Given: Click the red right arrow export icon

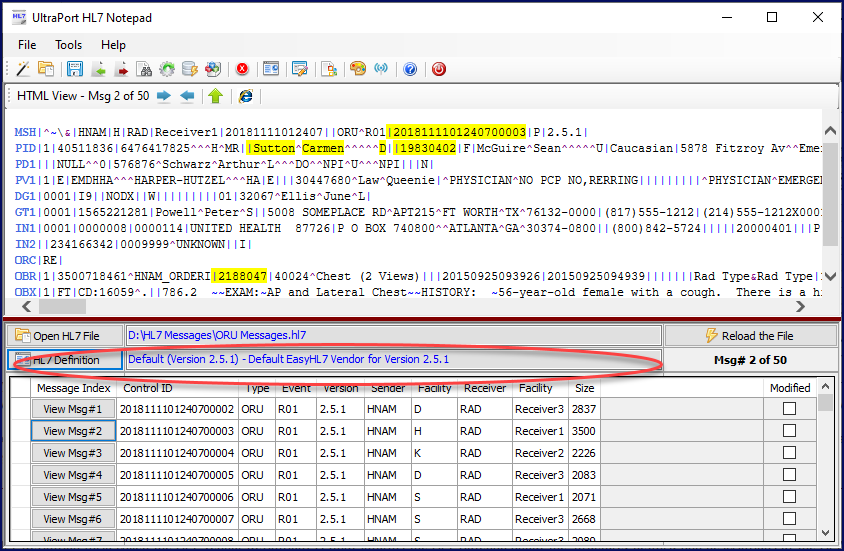Looking at the screenshot, I should pyautogui.click(x=122, y=69).
